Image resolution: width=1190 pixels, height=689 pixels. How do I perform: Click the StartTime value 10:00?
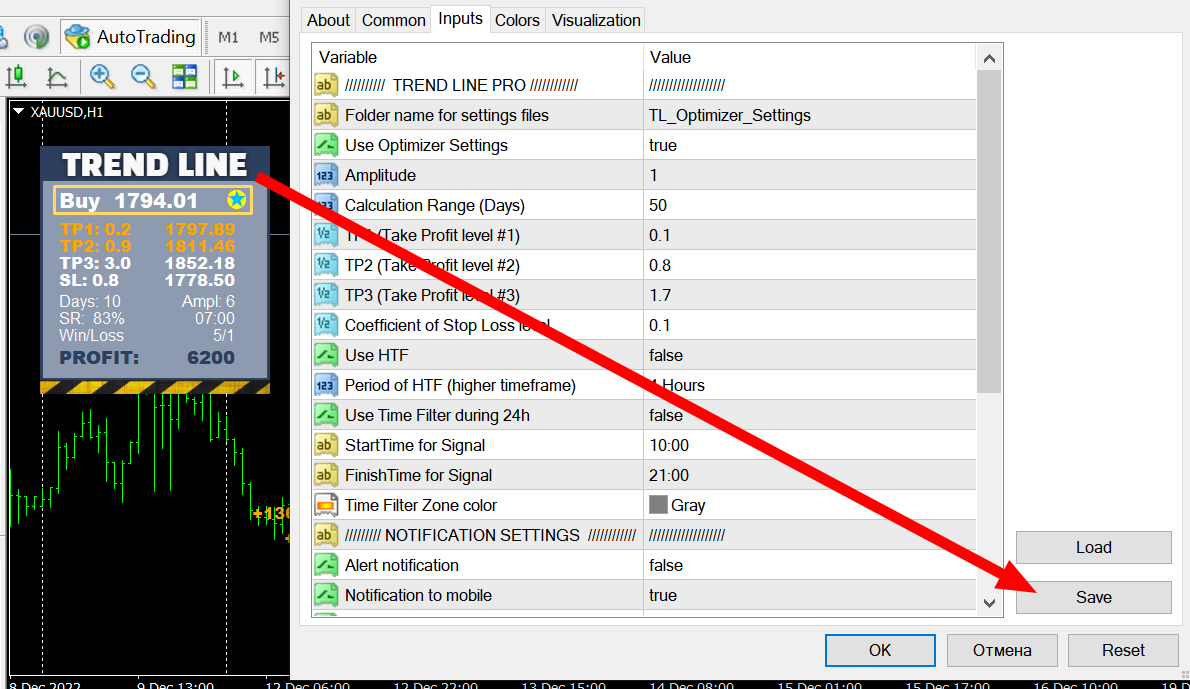click(809, 445)
